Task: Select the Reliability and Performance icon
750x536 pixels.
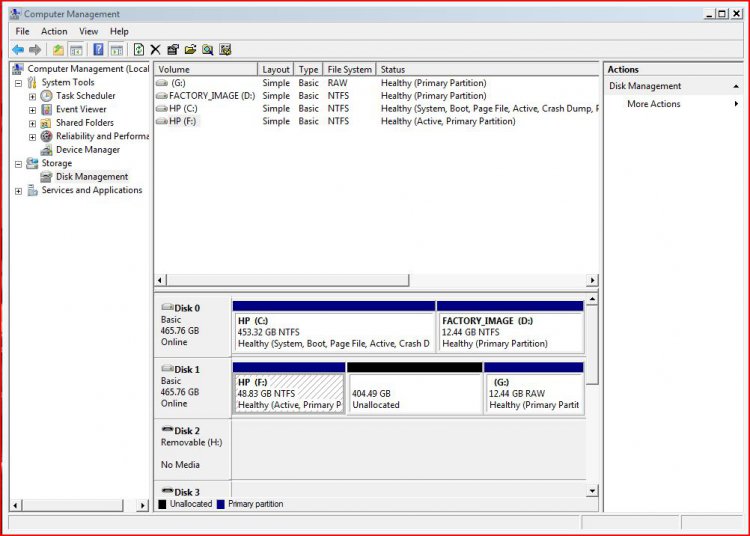Action: [x=46, y=136]
